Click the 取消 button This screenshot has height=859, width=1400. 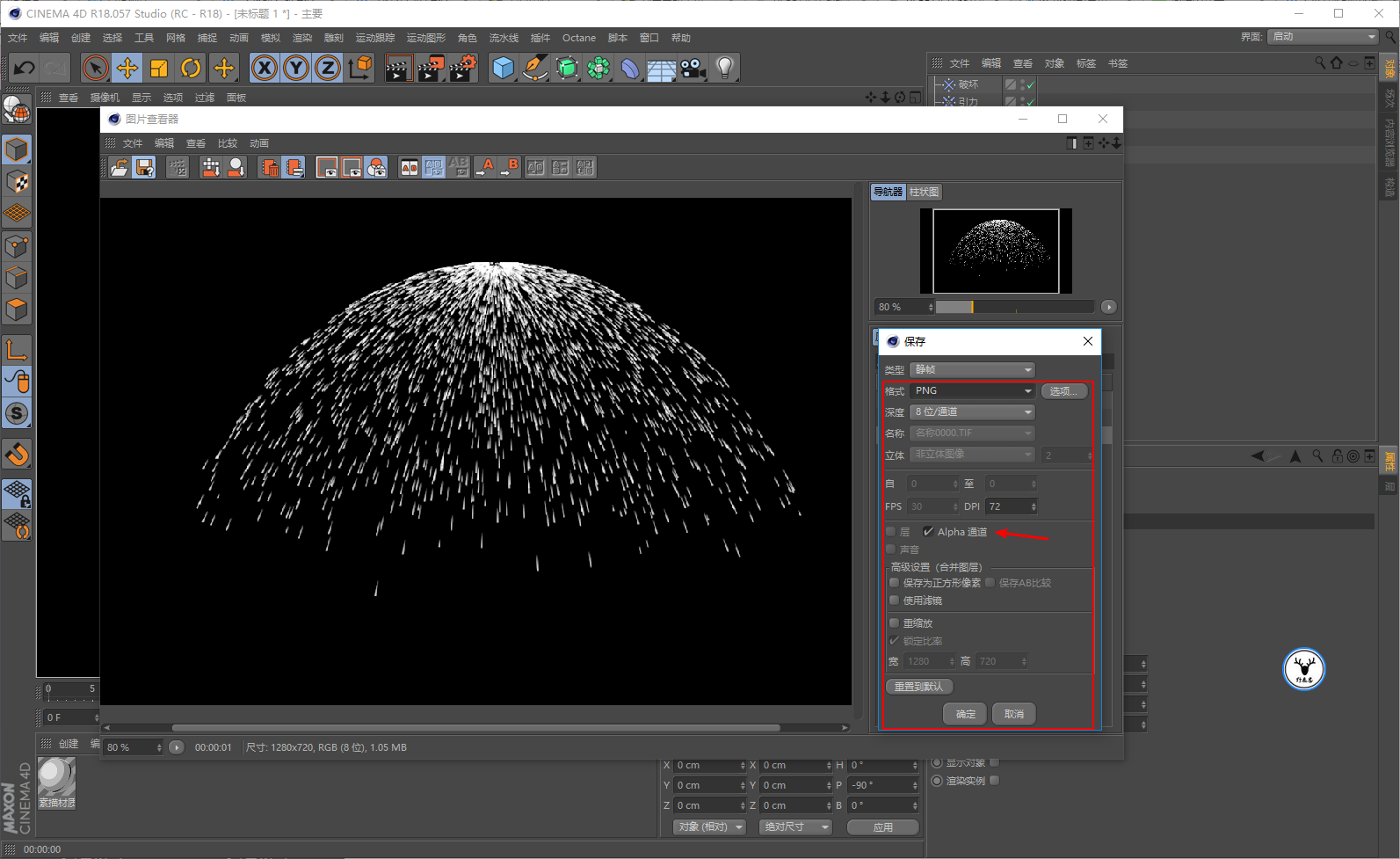[1014, 714]
